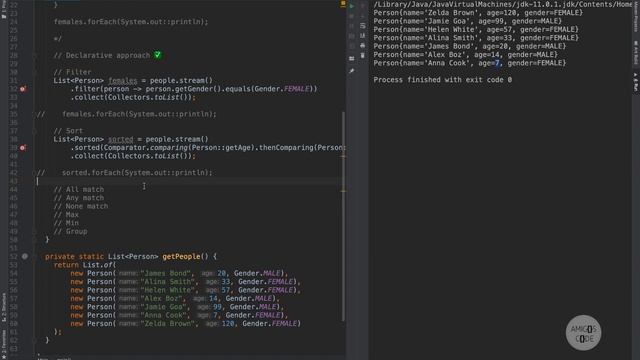Click the age value 120 in the code
The height and width of the screenshot is (360, 640).
click(228, 324)
